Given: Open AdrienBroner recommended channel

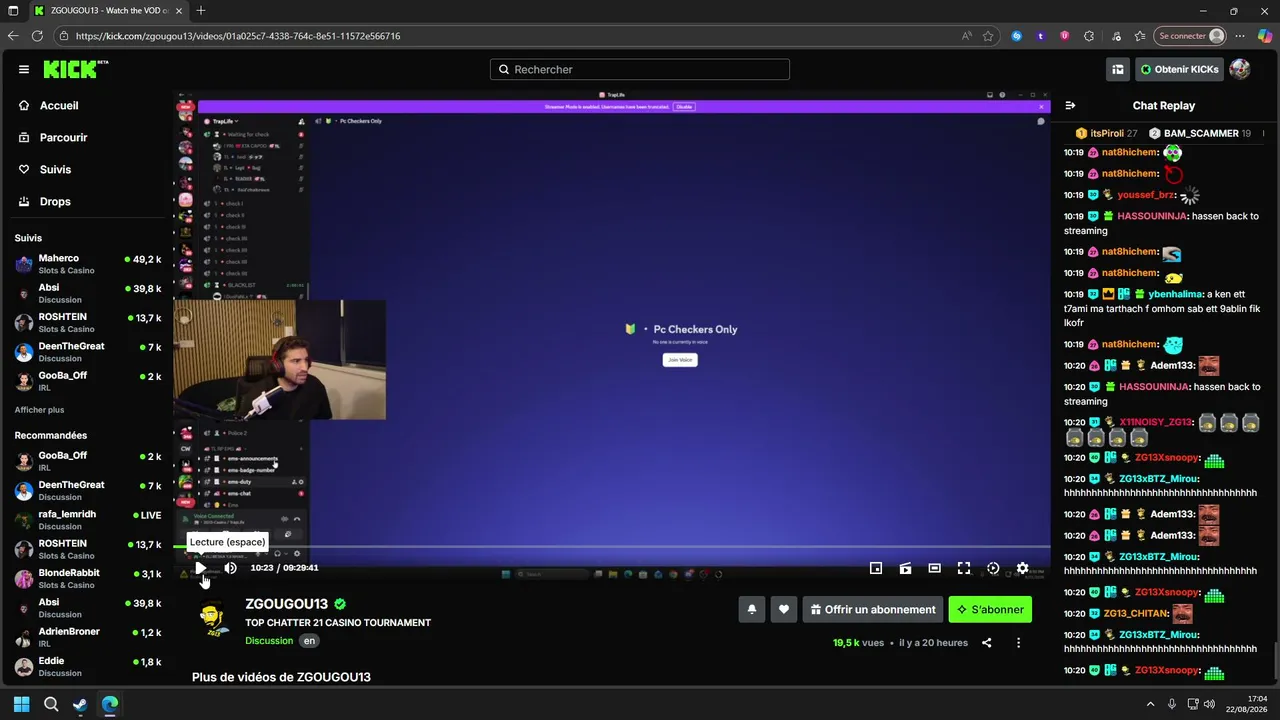Looking at the screenshot, I should click(88, 637).
